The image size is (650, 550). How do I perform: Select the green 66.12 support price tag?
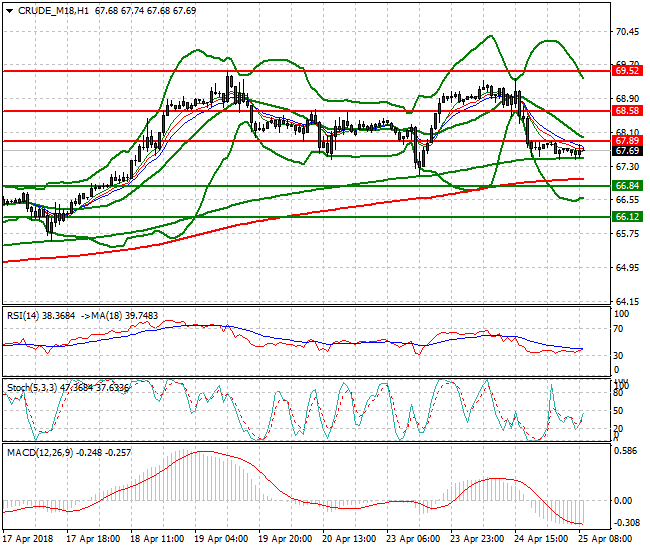[627, 216]
